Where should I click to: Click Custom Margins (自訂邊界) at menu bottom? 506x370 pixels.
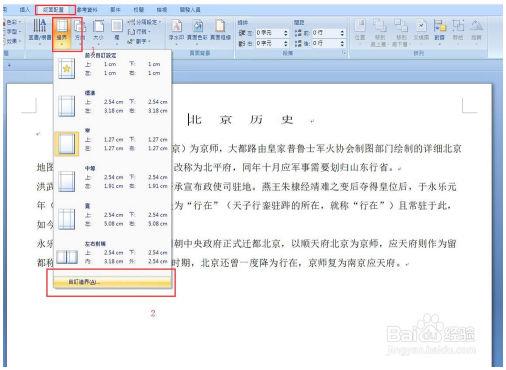pos(112,282)
